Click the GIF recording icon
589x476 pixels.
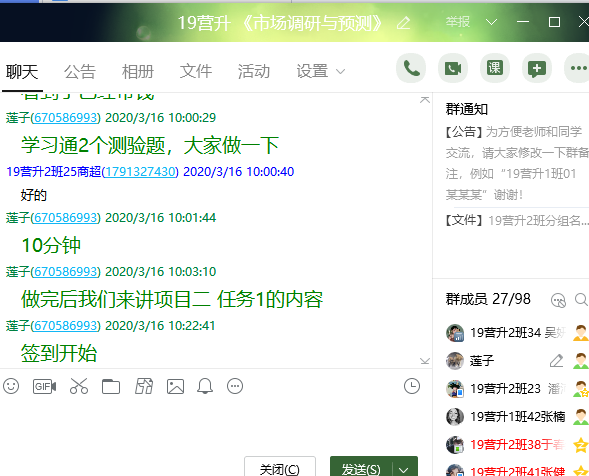point(45,386)
